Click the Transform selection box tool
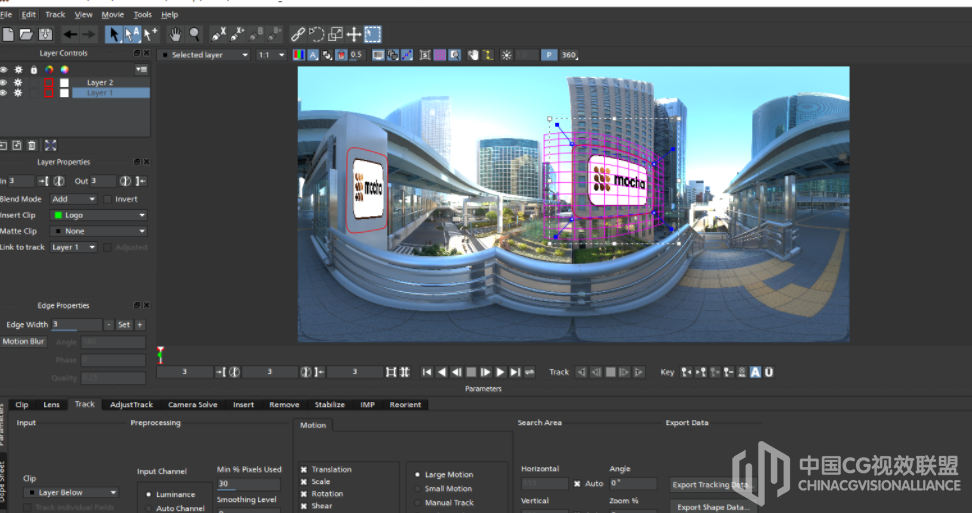Screen dimensions: 972x513 coord(373,34)
